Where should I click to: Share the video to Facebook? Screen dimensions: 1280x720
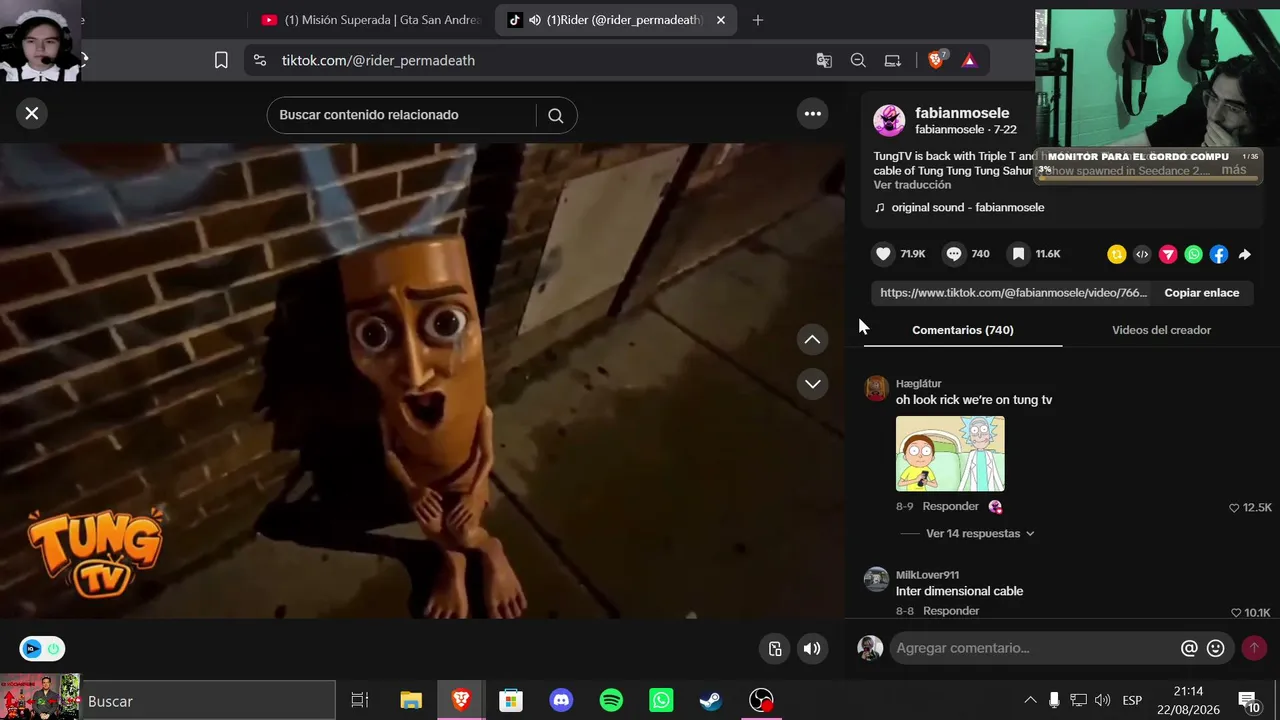pyautogui.click(x=1219, y=255)
